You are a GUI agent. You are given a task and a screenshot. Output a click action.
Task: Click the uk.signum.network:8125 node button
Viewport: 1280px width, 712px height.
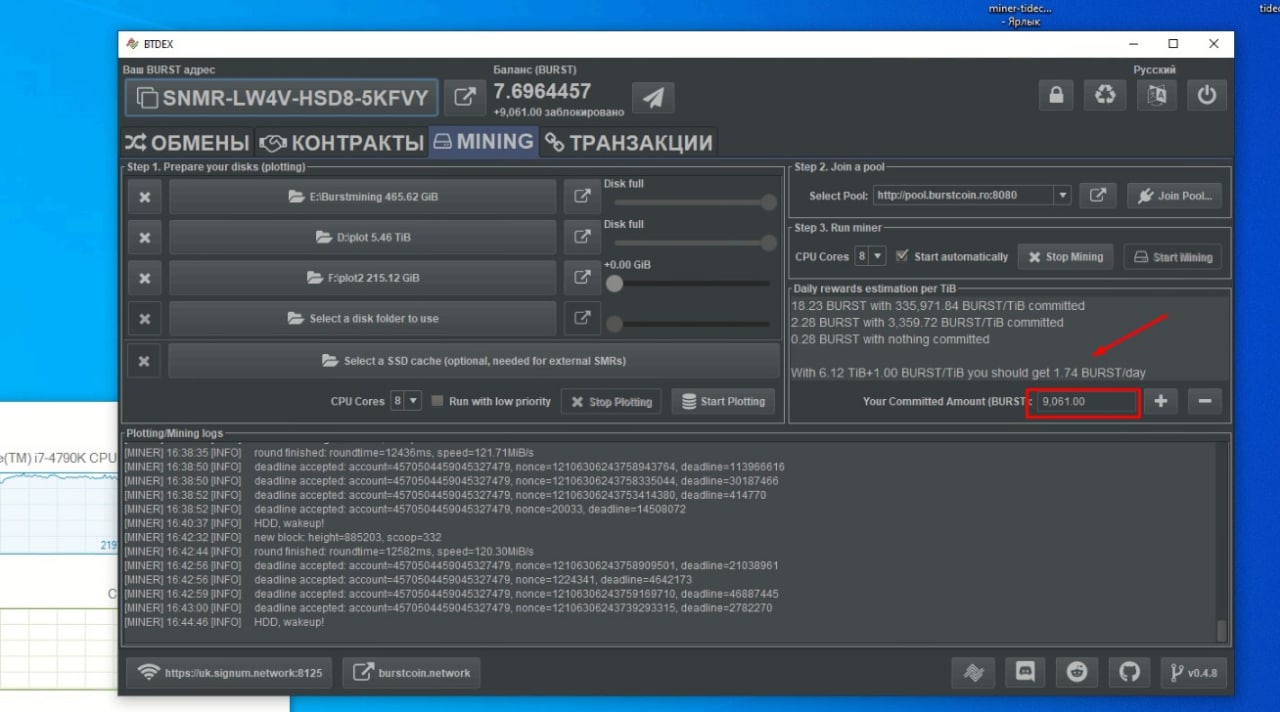(230, 673)
